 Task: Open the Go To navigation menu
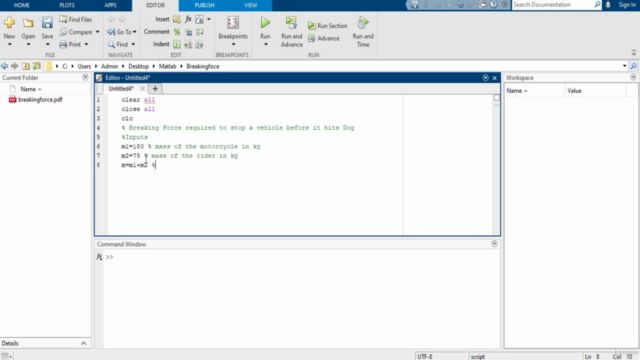coord(122,32)
